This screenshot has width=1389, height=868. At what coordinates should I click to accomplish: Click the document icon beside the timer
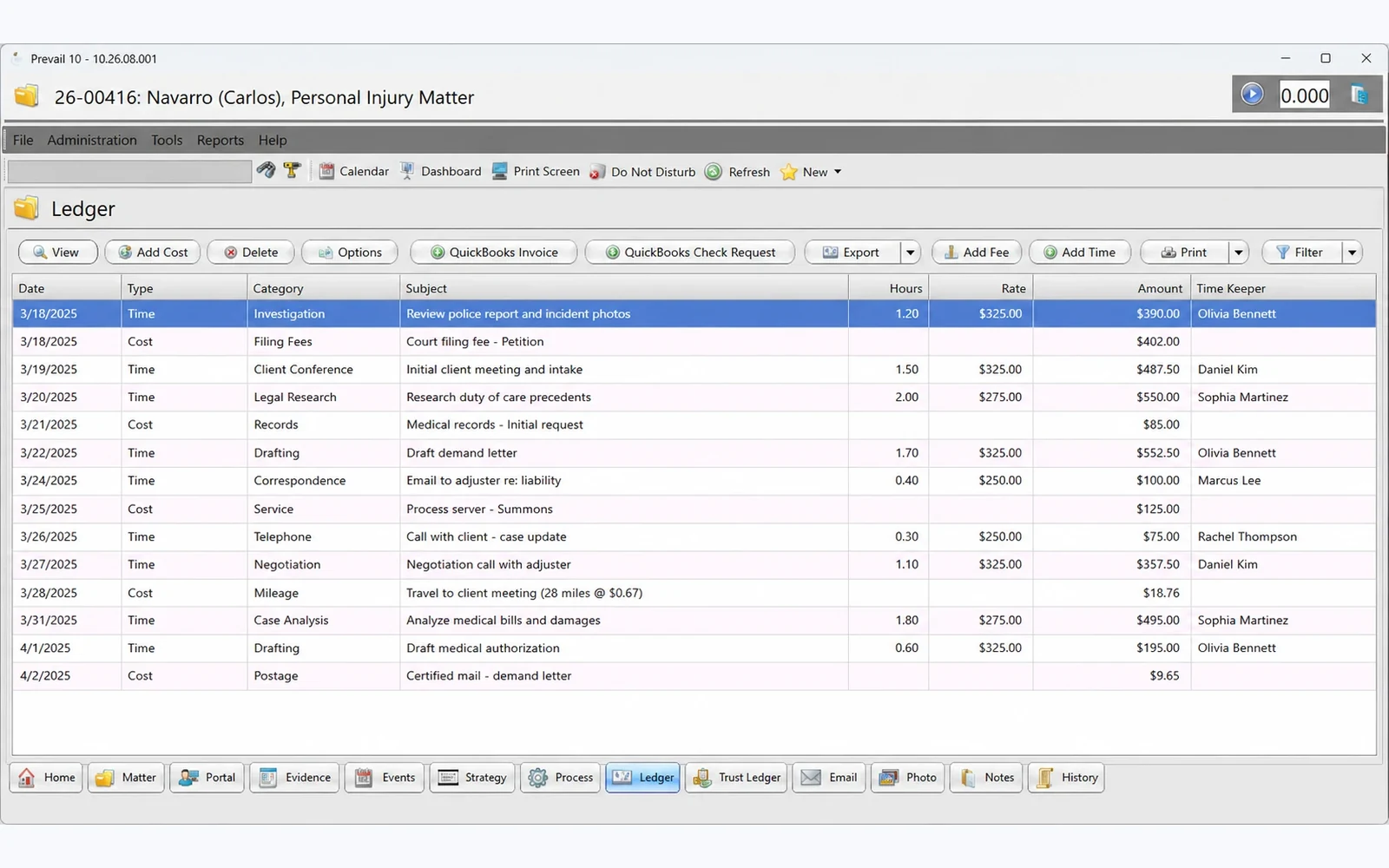[1359, 95]
